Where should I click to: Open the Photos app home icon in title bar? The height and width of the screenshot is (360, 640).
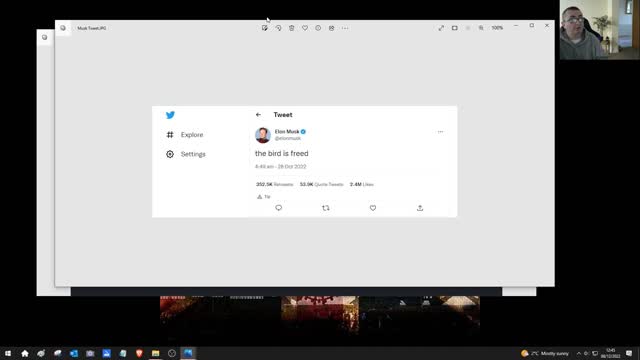pyautogui.click(x=63, y=28)
